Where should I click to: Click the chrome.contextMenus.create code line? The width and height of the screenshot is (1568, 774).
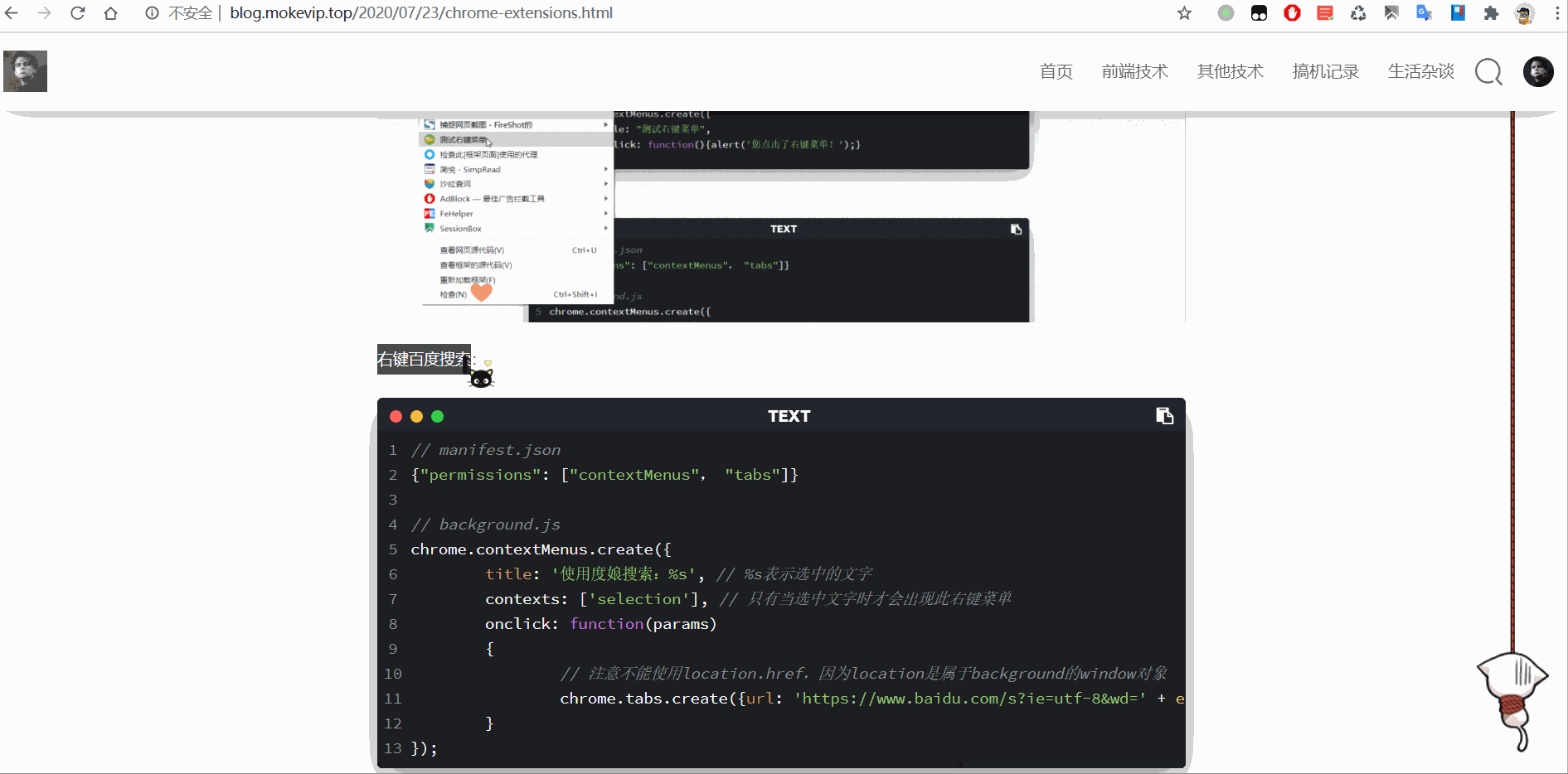click(x=541, y=549)
